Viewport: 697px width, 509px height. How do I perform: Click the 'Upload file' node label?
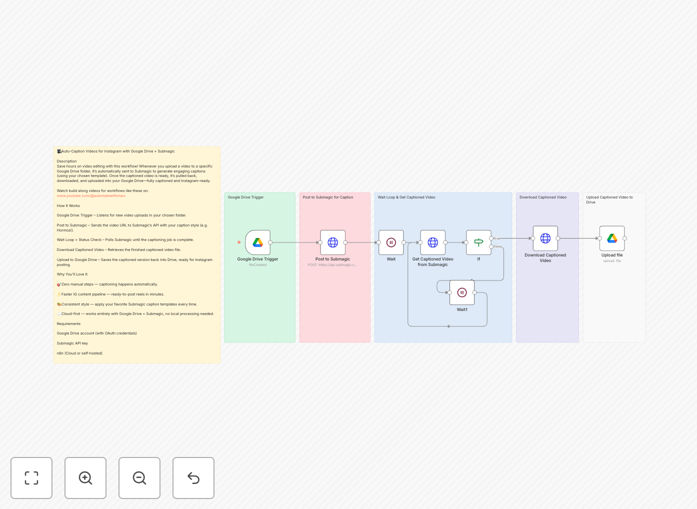click(x=612, y=255)
